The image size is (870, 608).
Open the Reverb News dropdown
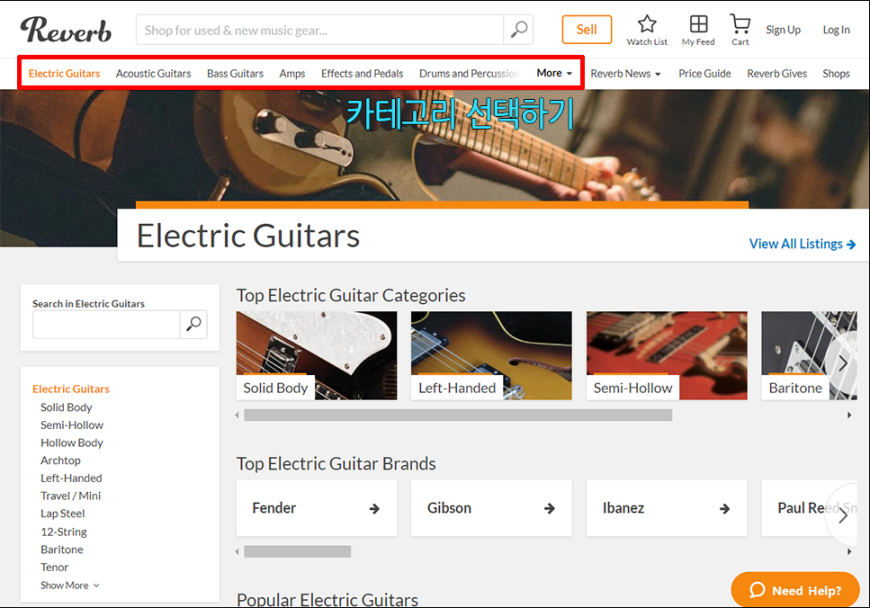pyautogui.click(x=625, y=74)
